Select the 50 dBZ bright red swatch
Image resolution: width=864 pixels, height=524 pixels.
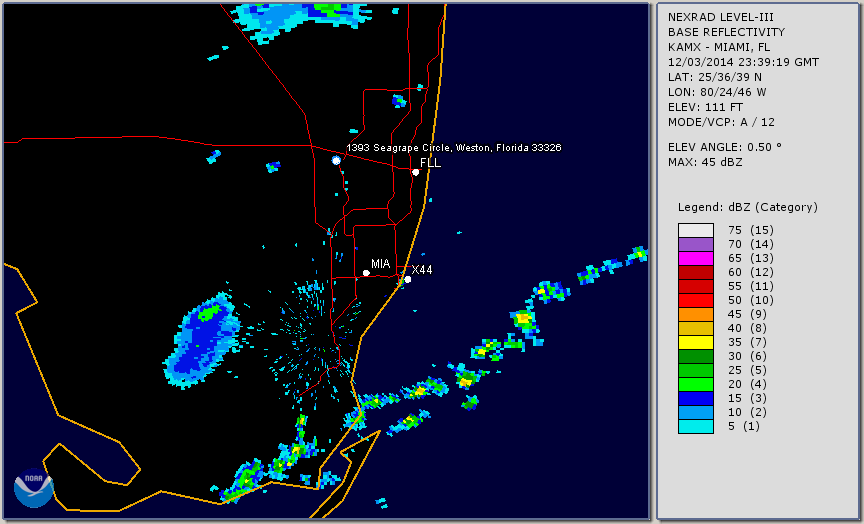coord(696,300)
